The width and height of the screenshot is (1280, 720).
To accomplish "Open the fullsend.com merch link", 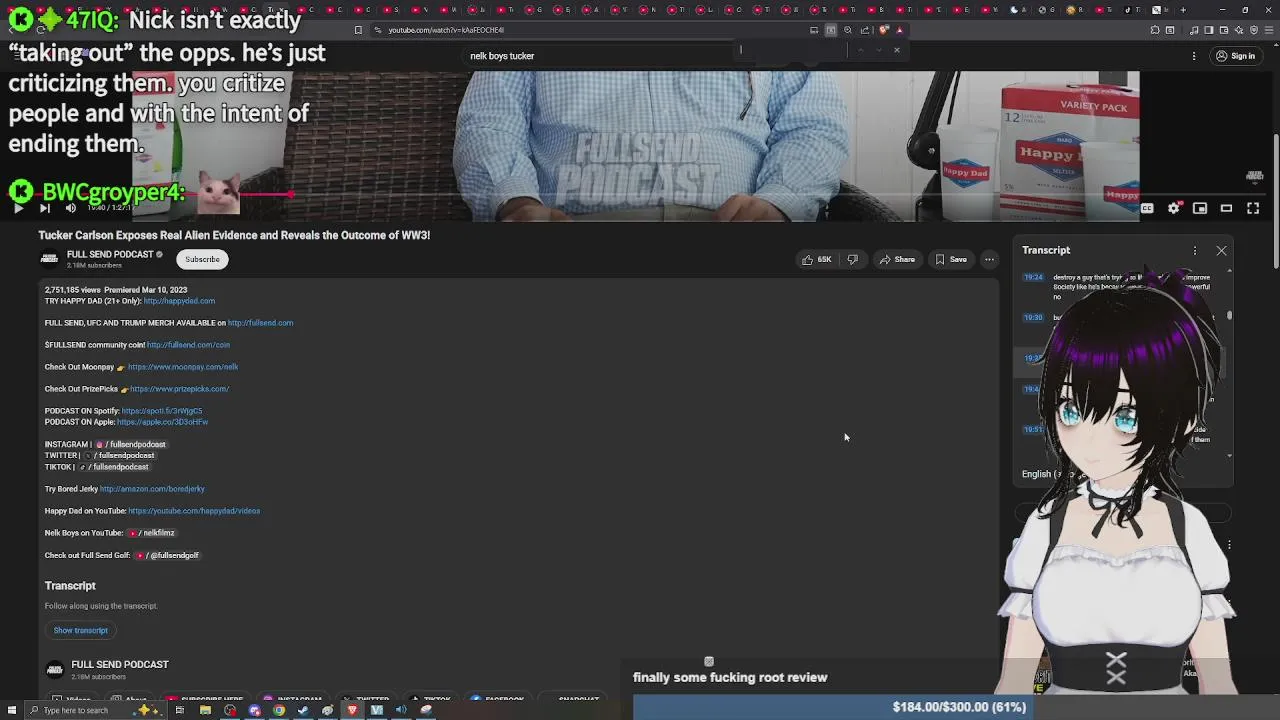I will click(x=260, y=323).
